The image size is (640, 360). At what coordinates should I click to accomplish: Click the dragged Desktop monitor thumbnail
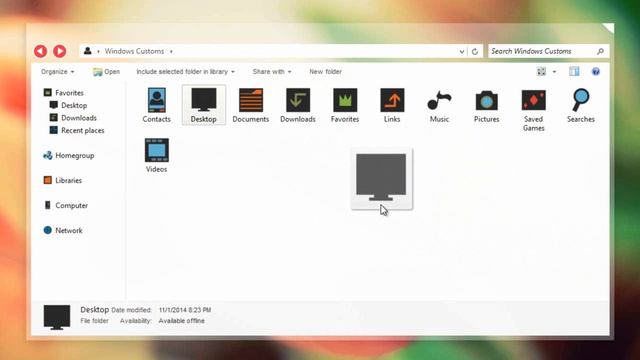click(382, 179)
